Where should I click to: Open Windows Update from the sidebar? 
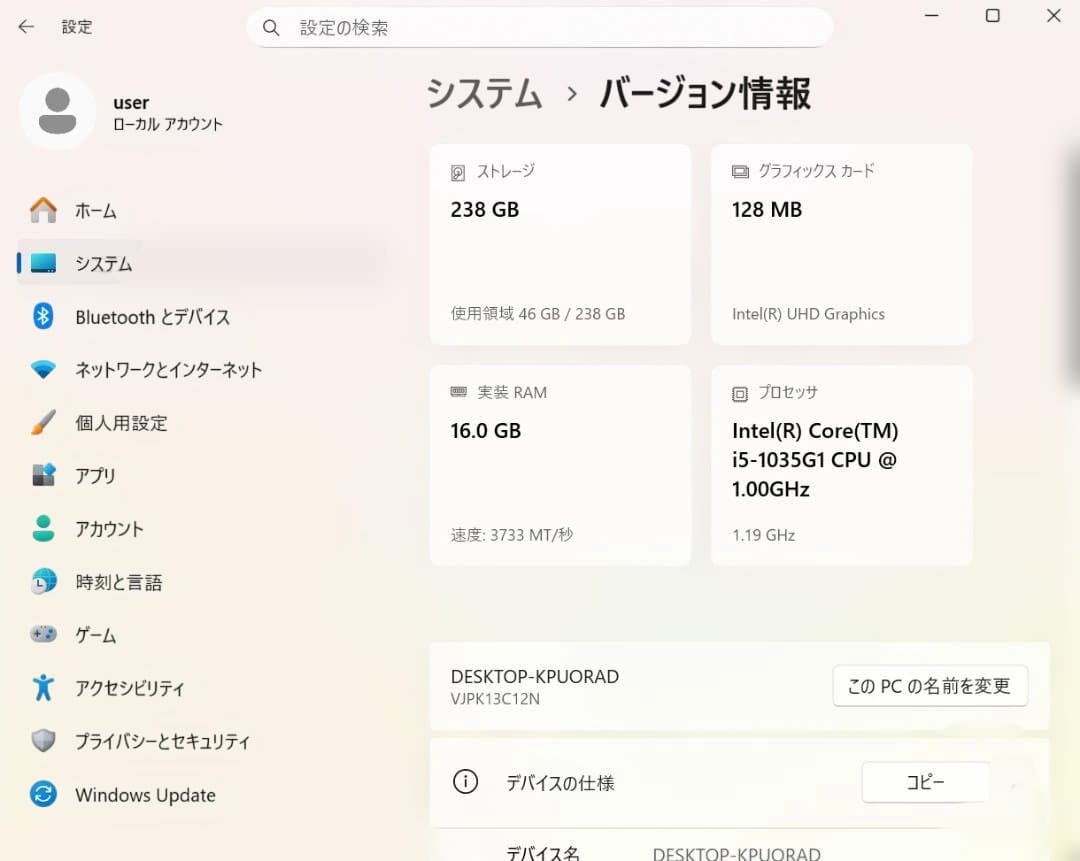(144, 794)
